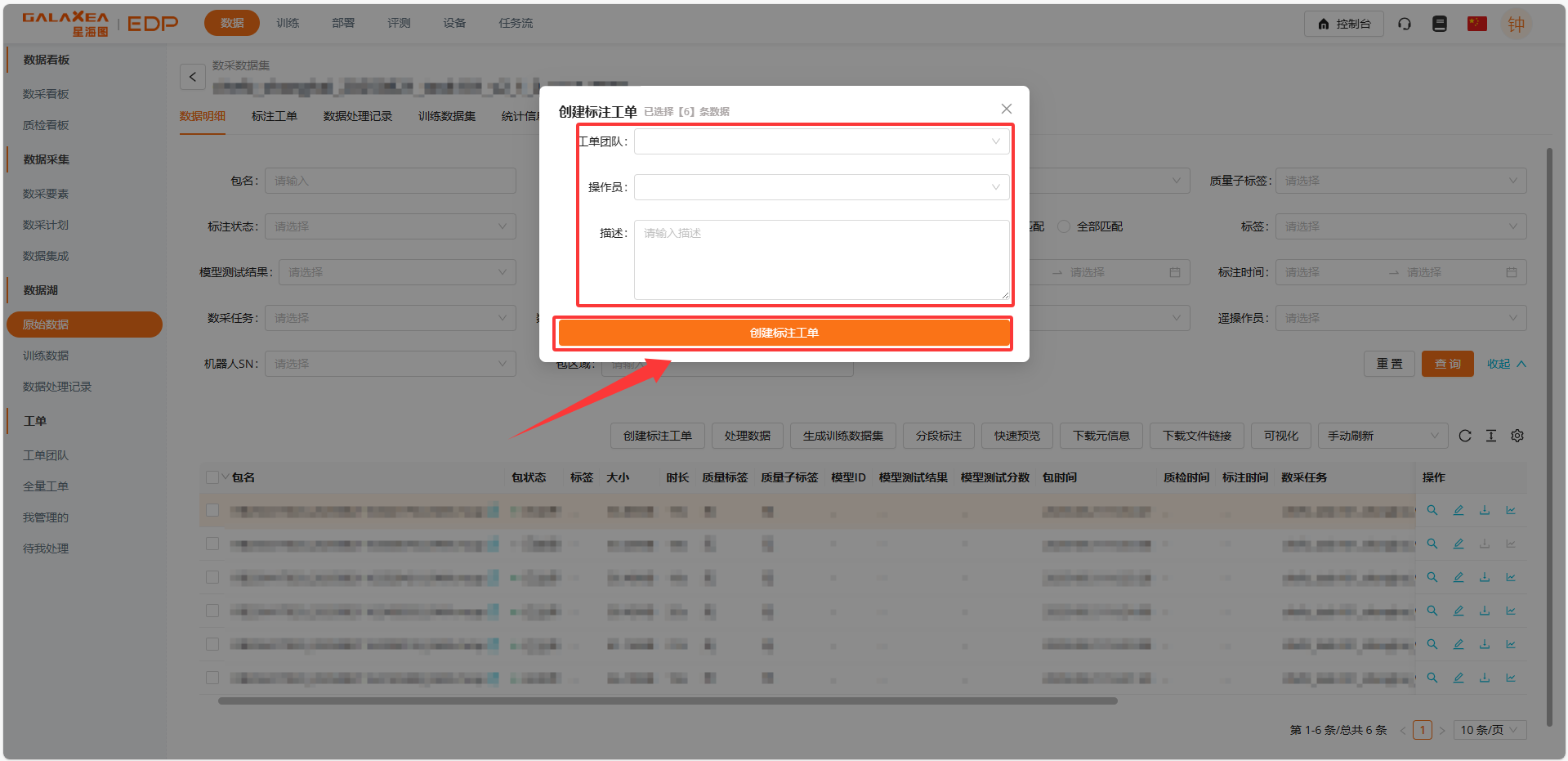Switch to the 标注工单 tab
The height and width of the screenshot is (761, 1568).
click(x=274, y=116)
